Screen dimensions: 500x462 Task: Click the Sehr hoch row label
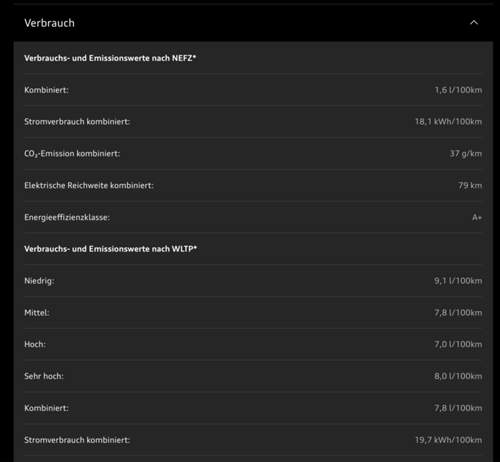(44, 376)
